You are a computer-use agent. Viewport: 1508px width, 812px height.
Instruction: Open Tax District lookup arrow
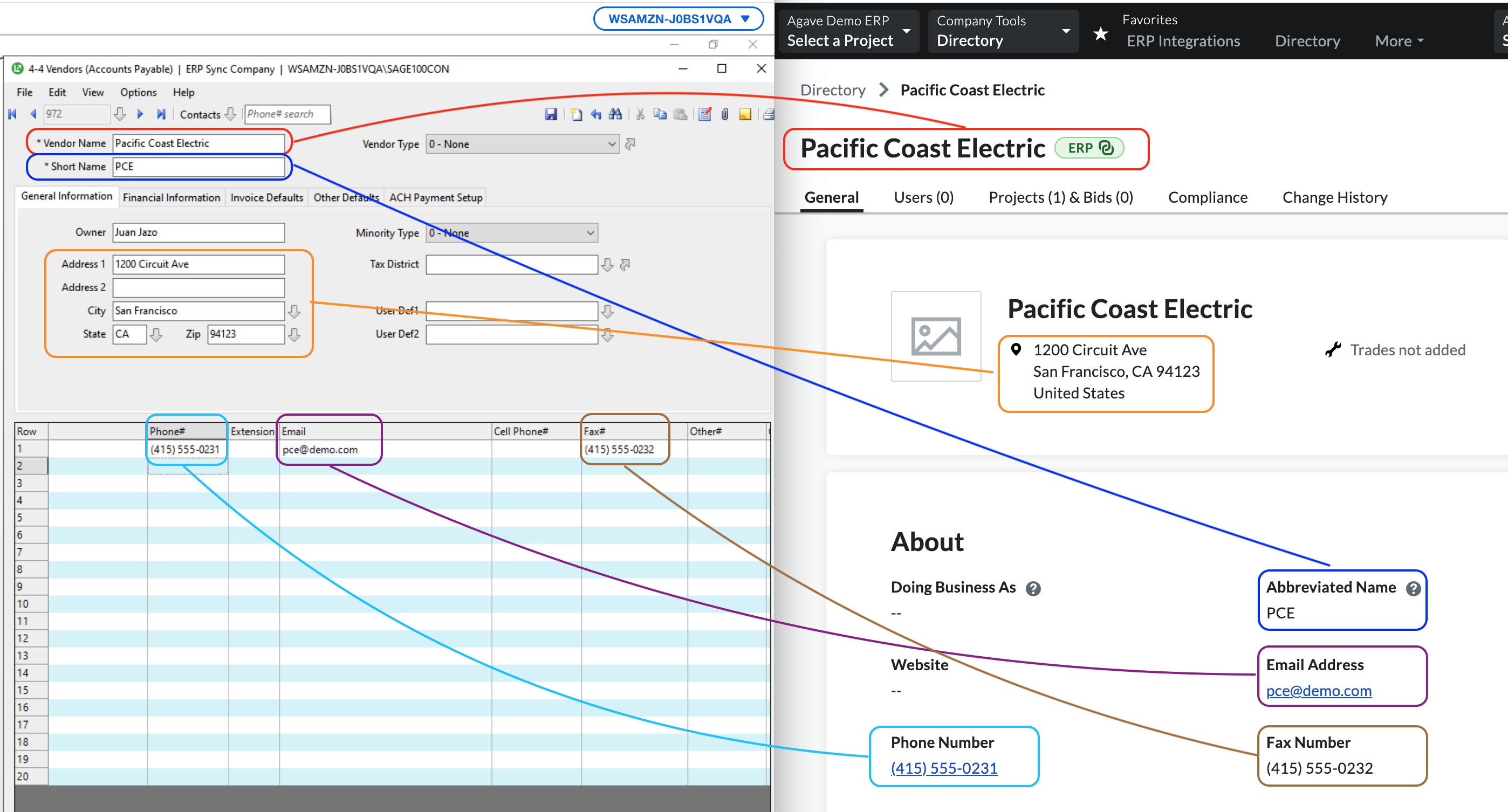[x=608, y=265]
